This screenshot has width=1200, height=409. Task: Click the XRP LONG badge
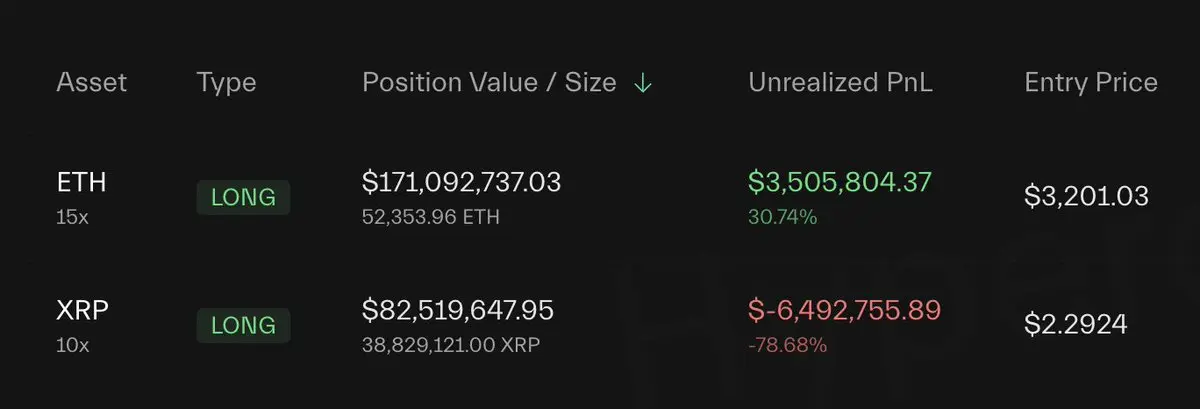point(243,326)
